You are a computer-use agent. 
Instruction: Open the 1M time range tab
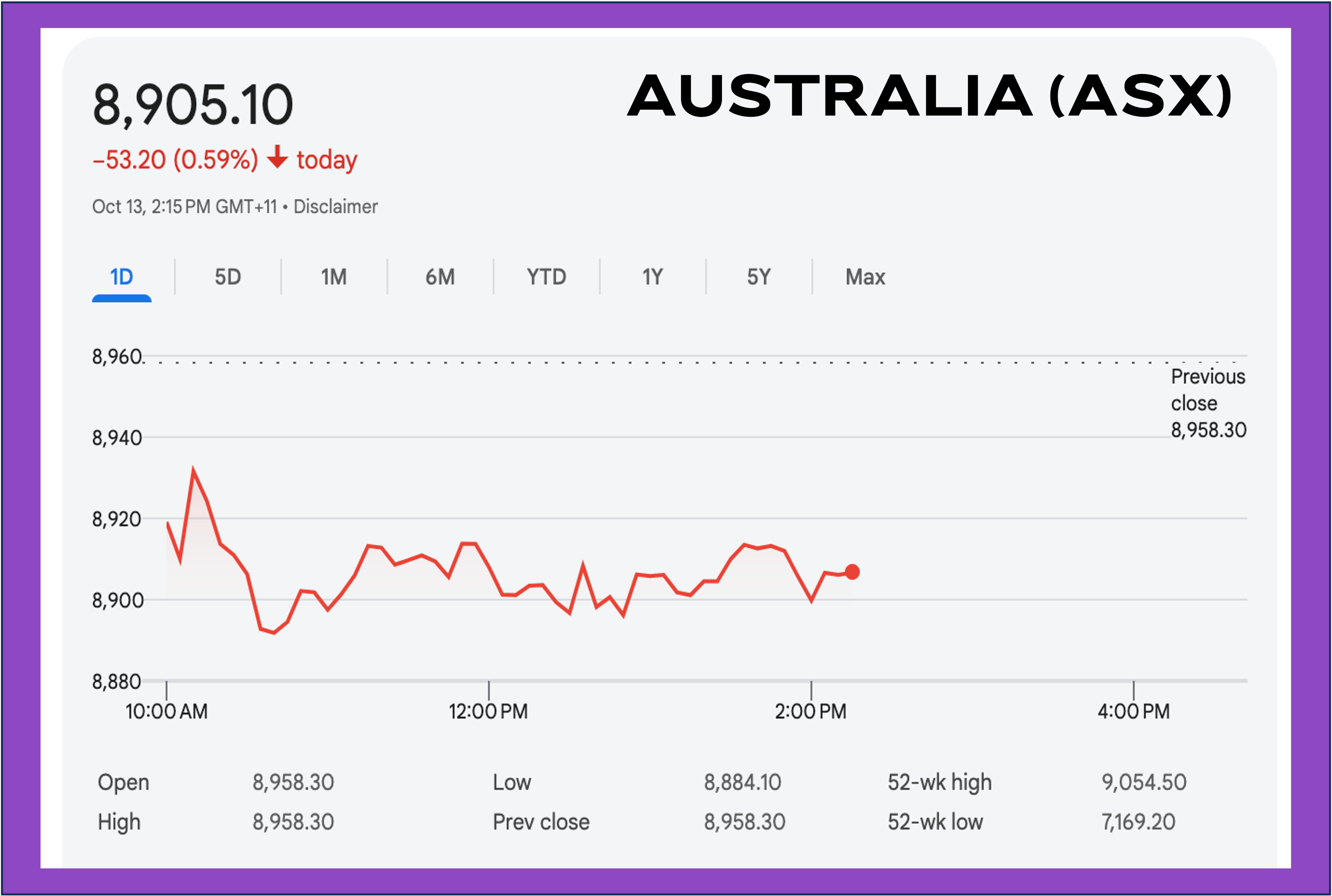click(334, 277)
